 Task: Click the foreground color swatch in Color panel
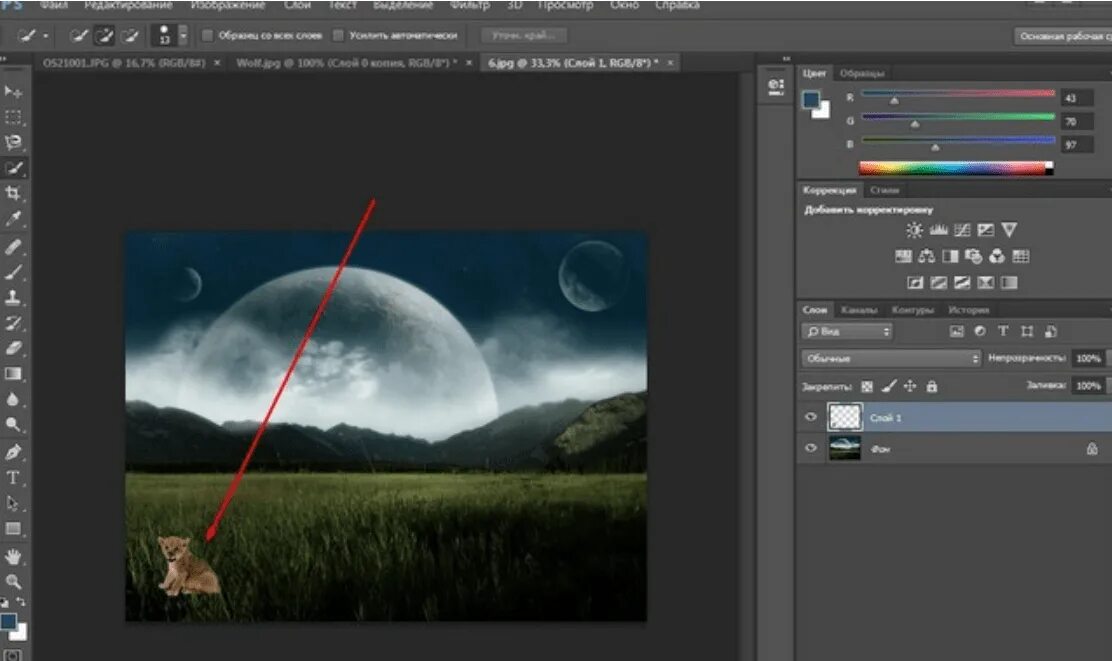(x=811, y=100)
